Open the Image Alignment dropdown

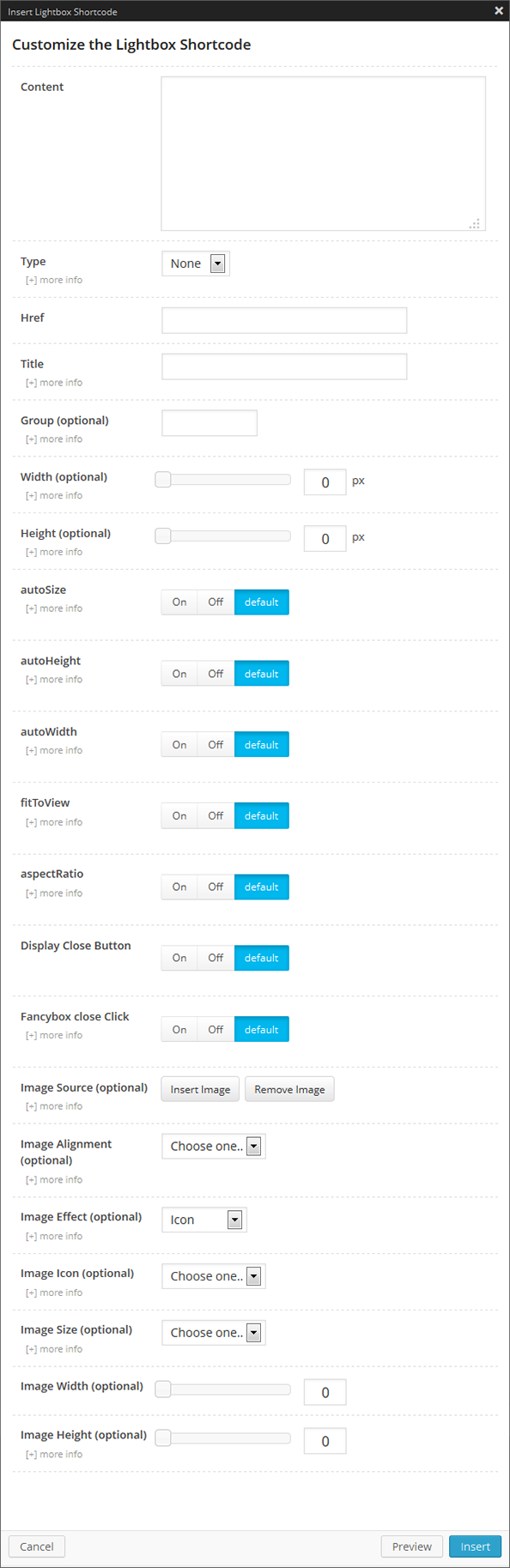click(213, 1146)
